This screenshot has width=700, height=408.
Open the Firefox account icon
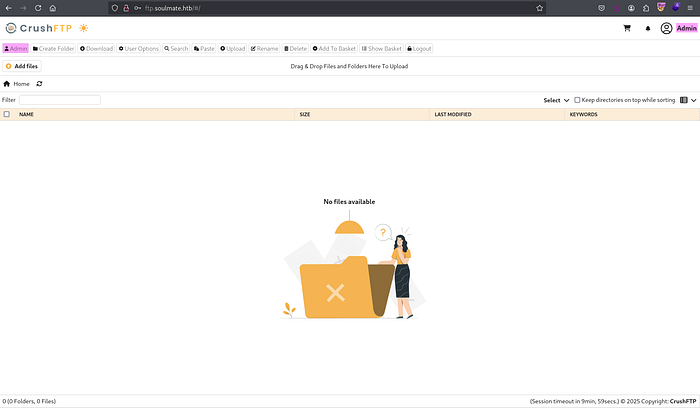pos(631,8)
